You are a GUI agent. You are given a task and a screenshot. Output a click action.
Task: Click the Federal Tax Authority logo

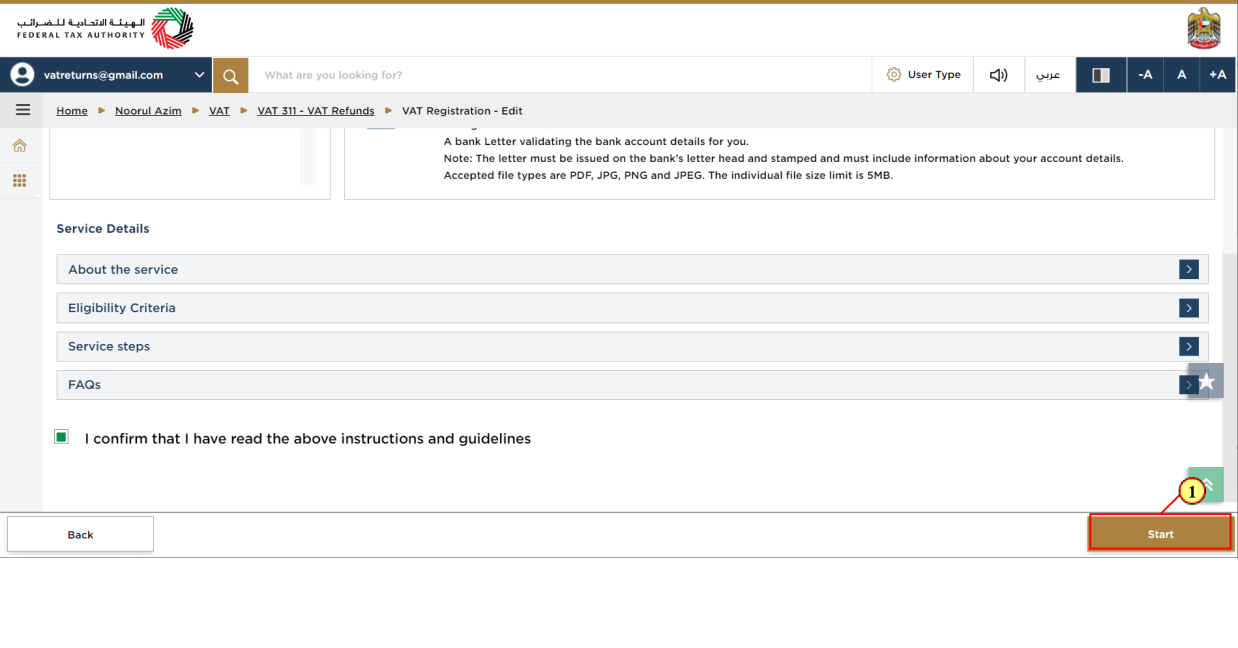tap(105, 28)
